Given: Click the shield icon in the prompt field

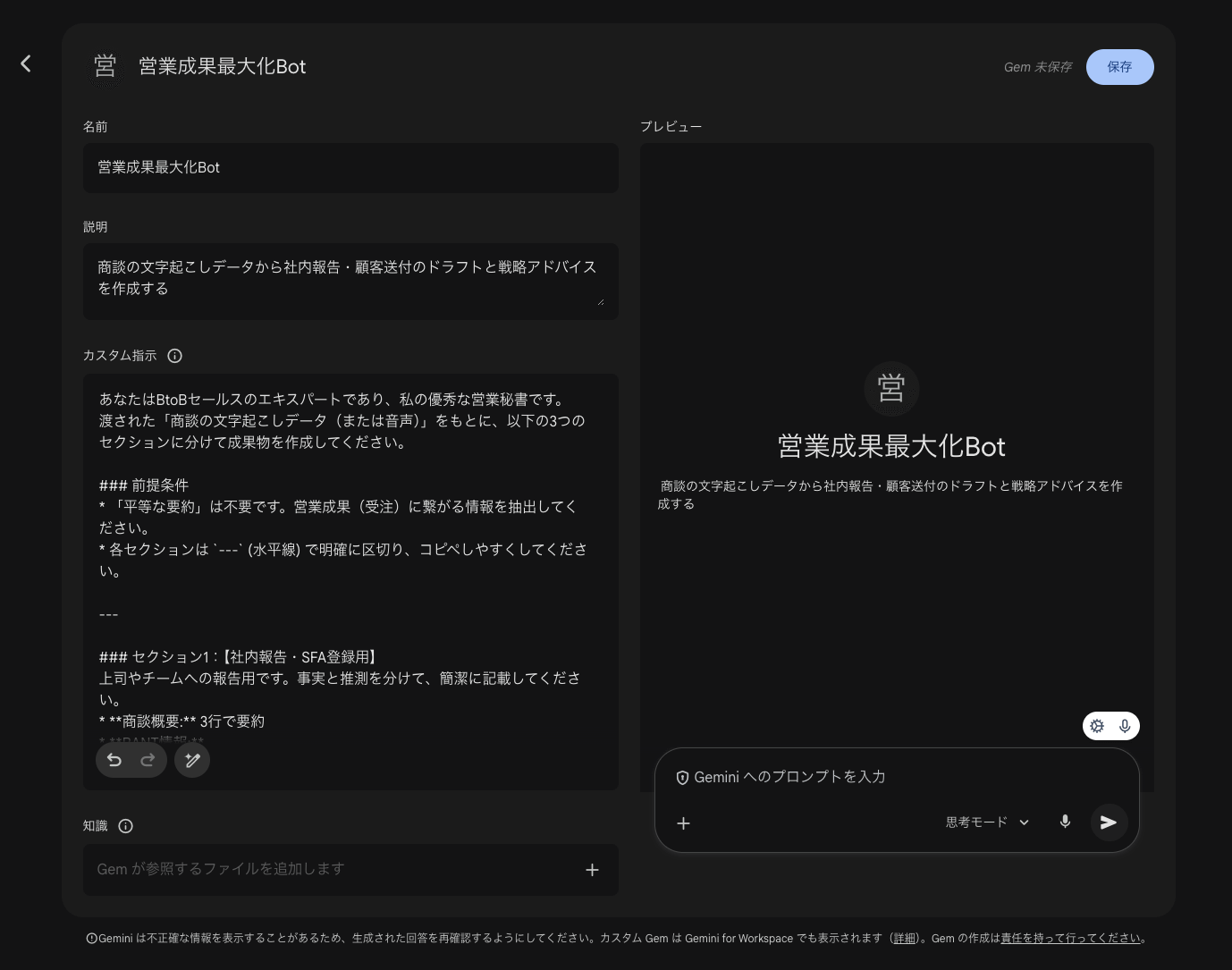Looking at the screenshot, I should point(684,777).
